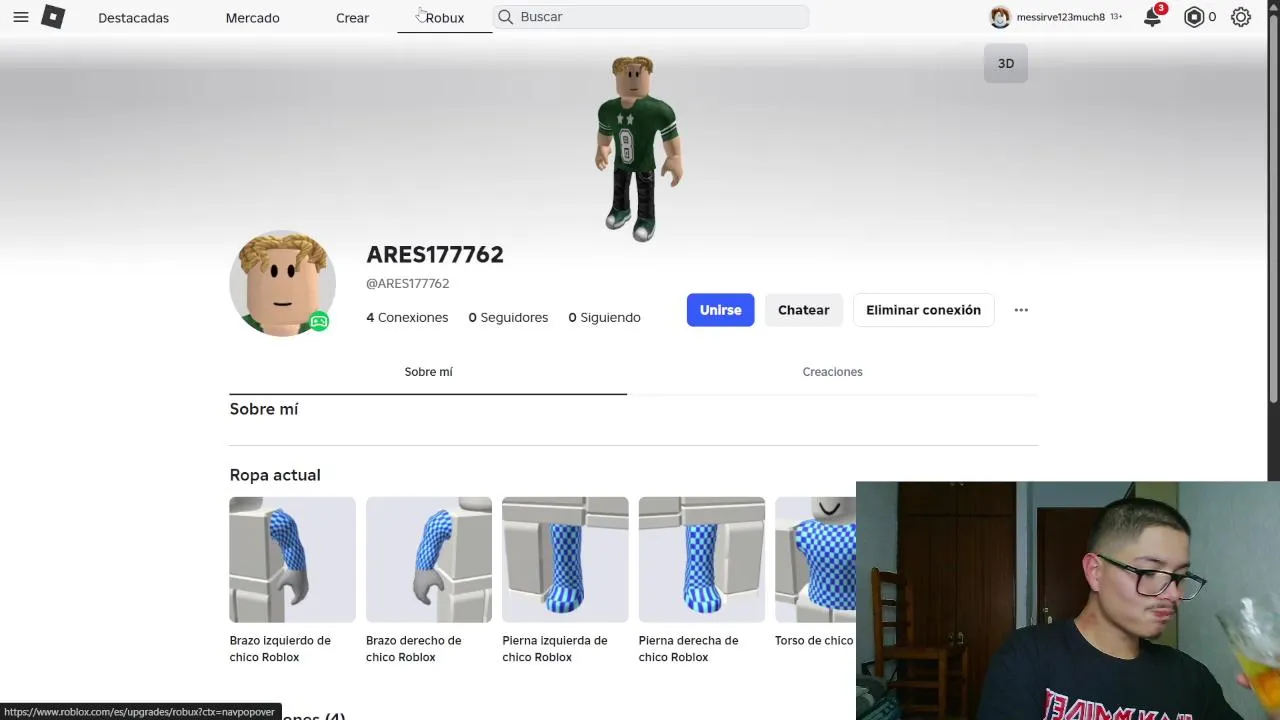
Task: Click the search magnifier icon
Action: coord(505,17)
